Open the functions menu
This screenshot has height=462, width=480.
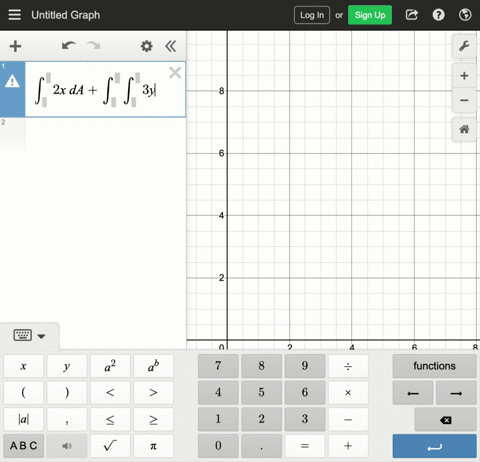434,366
